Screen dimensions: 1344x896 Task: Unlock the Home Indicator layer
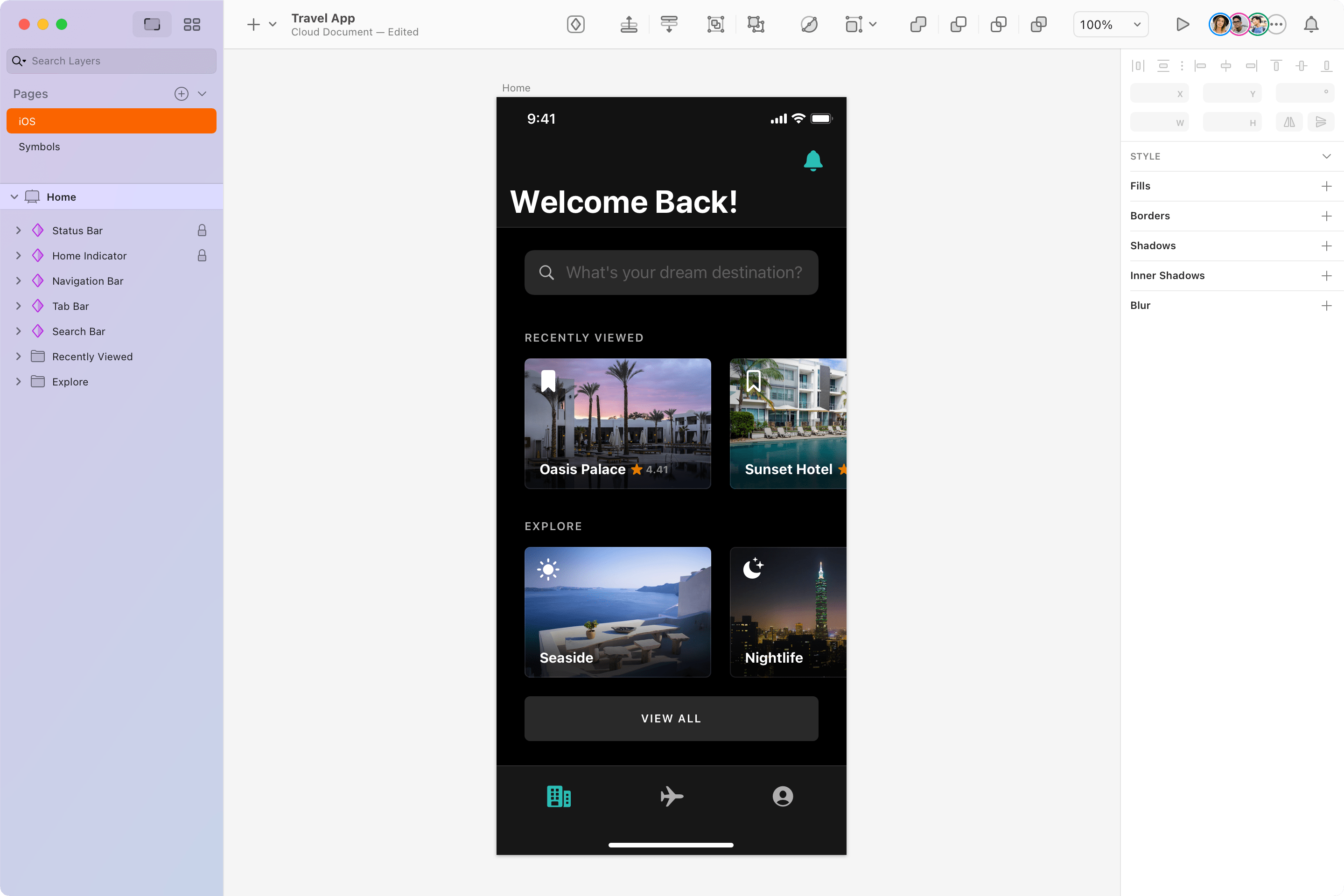202,255
